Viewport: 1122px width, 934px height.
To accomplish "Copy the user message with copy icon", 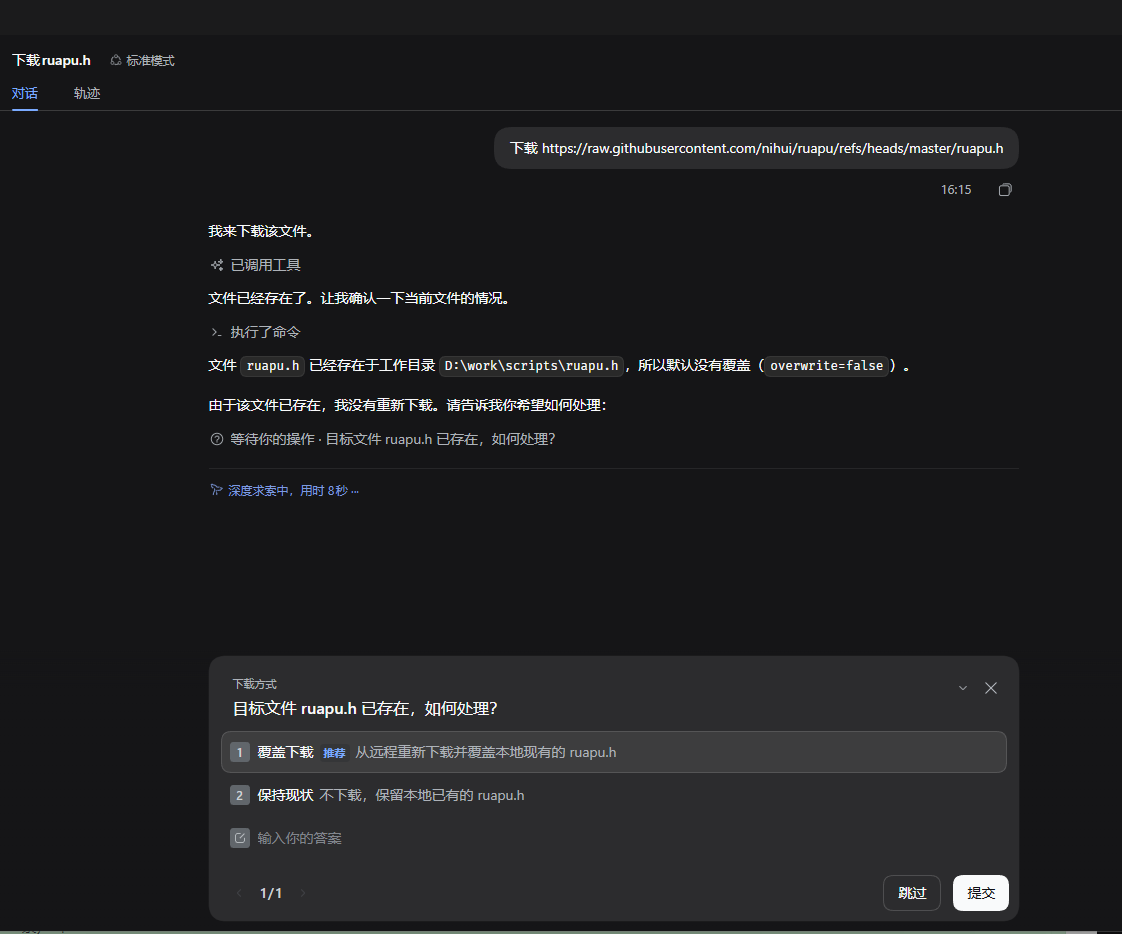I will [x=1005, y=190].
